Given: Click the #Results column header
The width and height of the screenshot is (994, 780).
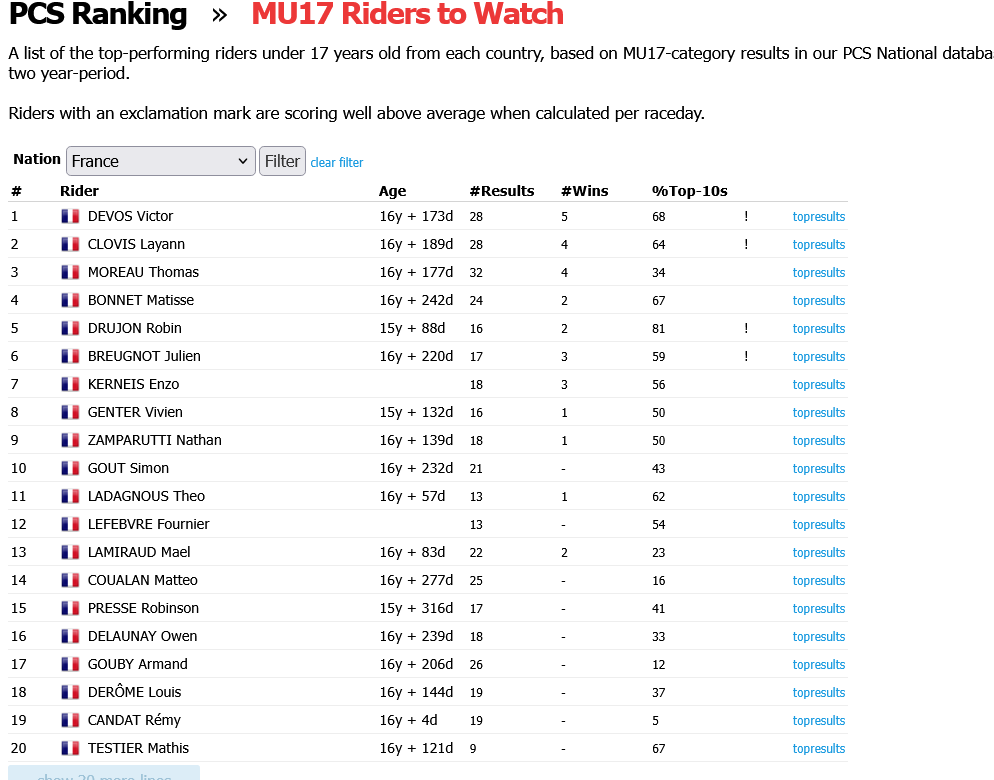Looking at the screenshot, I should point(501,191).
